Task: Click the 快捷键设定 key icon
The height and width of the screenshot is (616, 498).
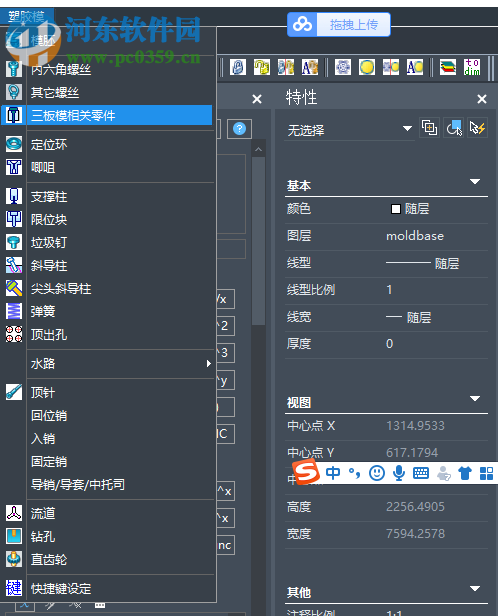Action: (14, 588)
